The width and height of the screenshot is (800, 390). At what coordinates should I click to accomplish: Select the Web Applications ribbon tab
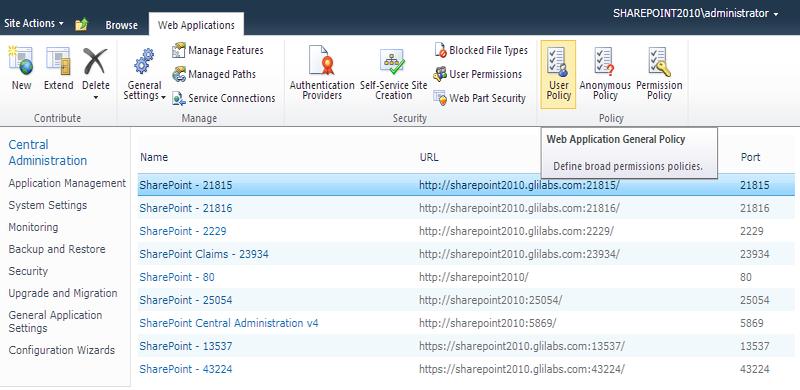196,25
